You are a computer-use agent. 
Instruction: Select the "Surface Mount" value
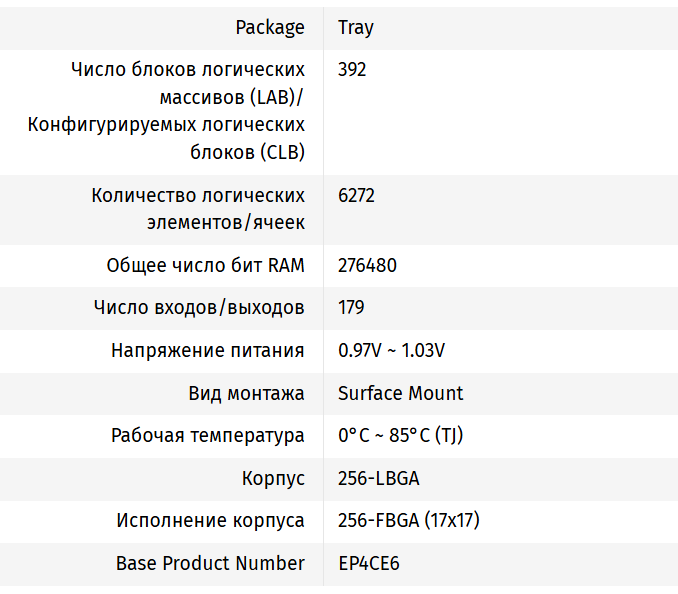(x=400, y=393)
